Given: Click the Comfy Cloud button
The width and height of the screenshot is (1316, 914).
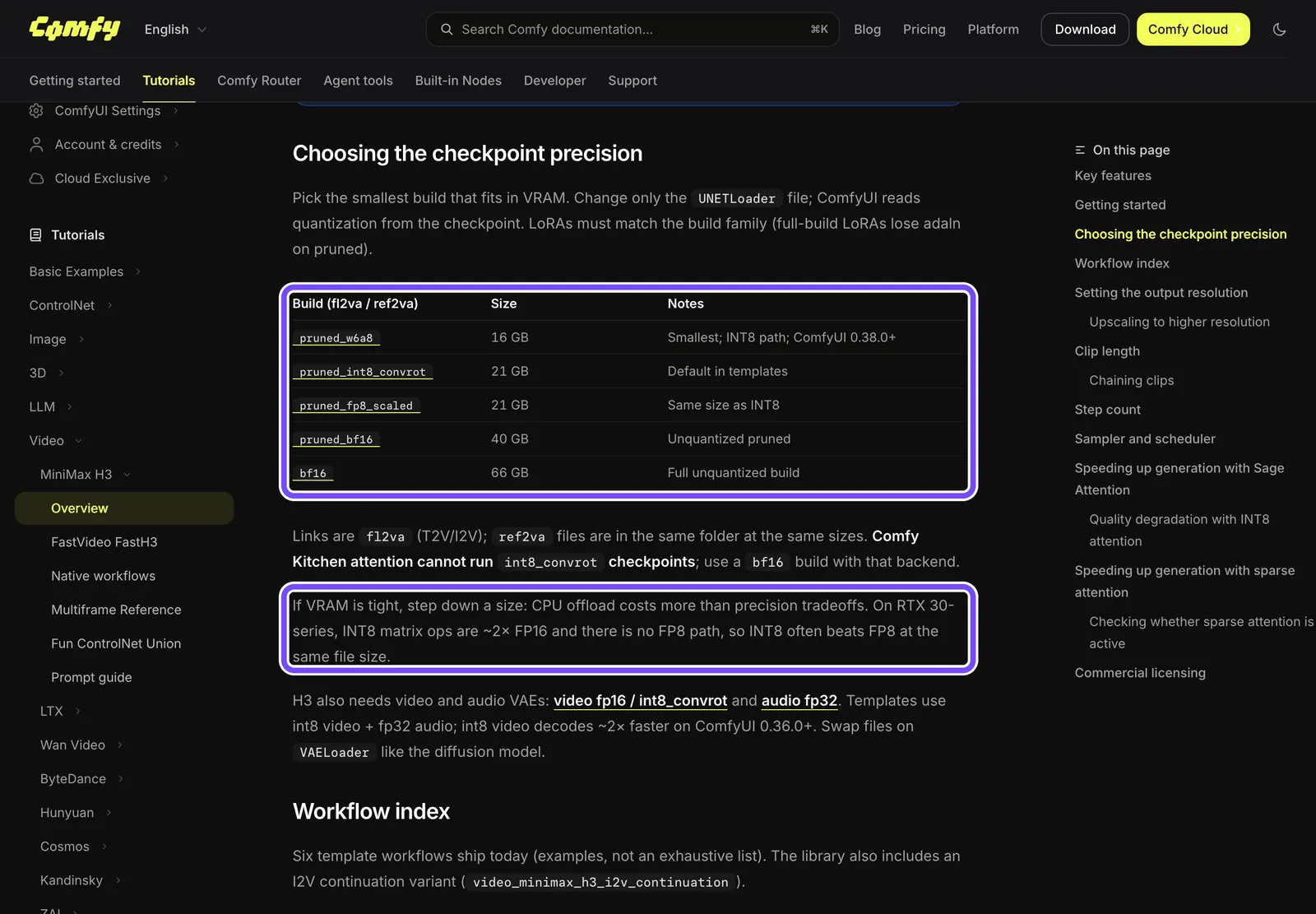Looking at the screenshot, I should (x=1193, y=30).
